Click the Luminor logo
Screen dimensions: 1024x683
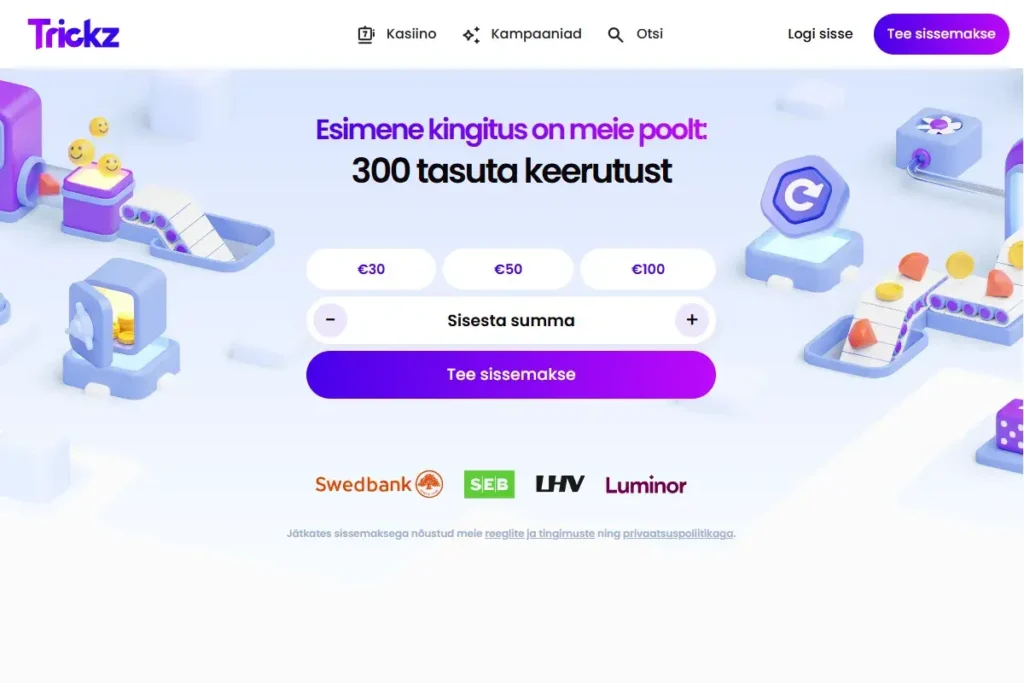645,485
